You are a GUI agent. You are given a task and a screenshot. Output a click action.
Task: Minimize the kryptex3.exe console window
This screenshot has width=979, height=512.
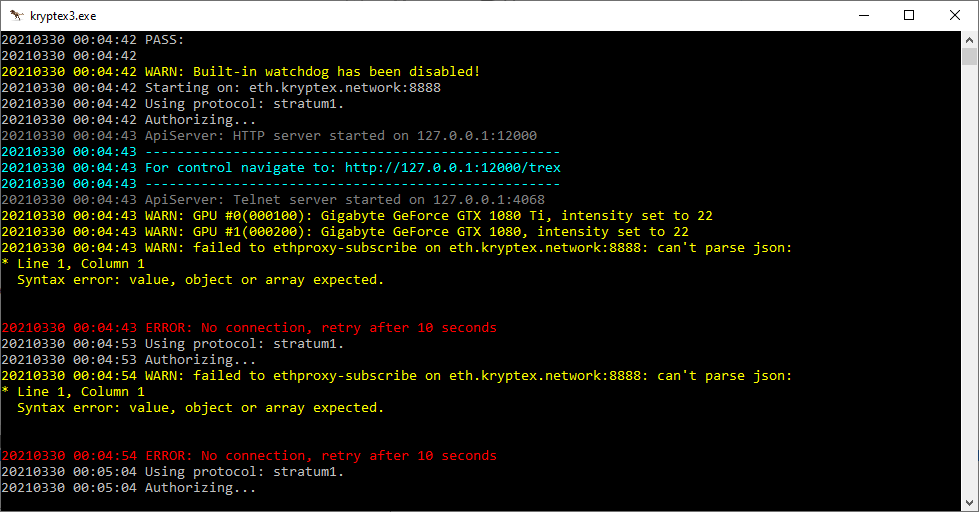click(864, 15)
